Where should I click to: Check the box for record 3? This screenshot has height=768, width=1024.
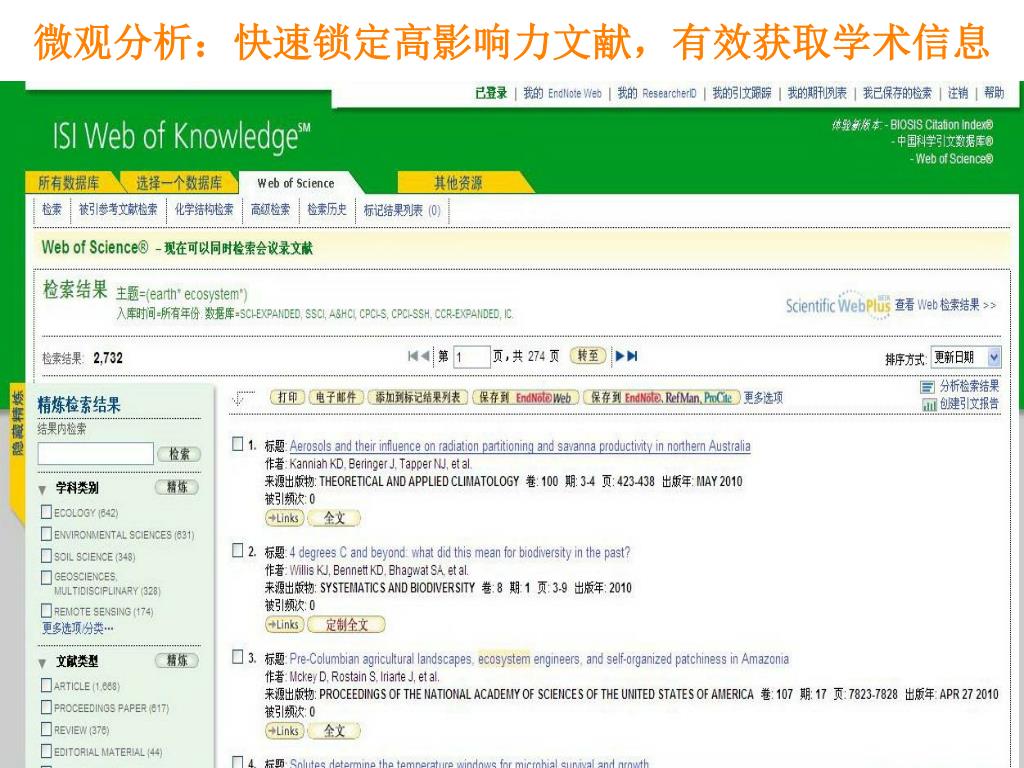238,657
